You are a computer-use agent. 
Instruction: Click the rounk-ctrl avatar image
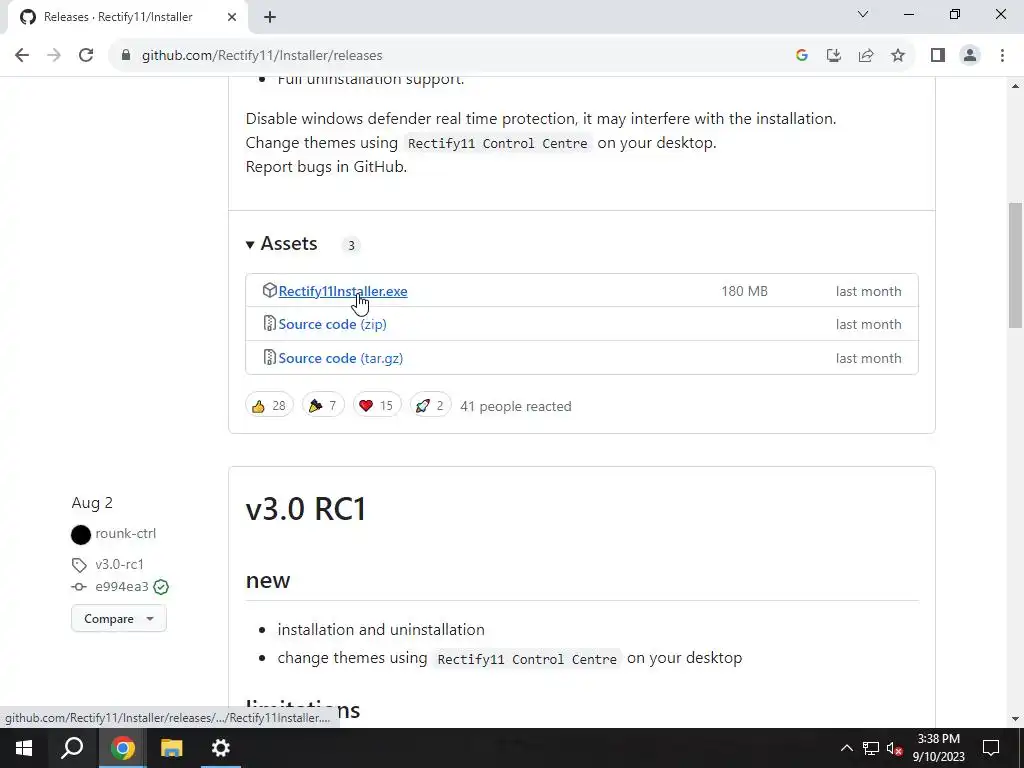point(81,535)
